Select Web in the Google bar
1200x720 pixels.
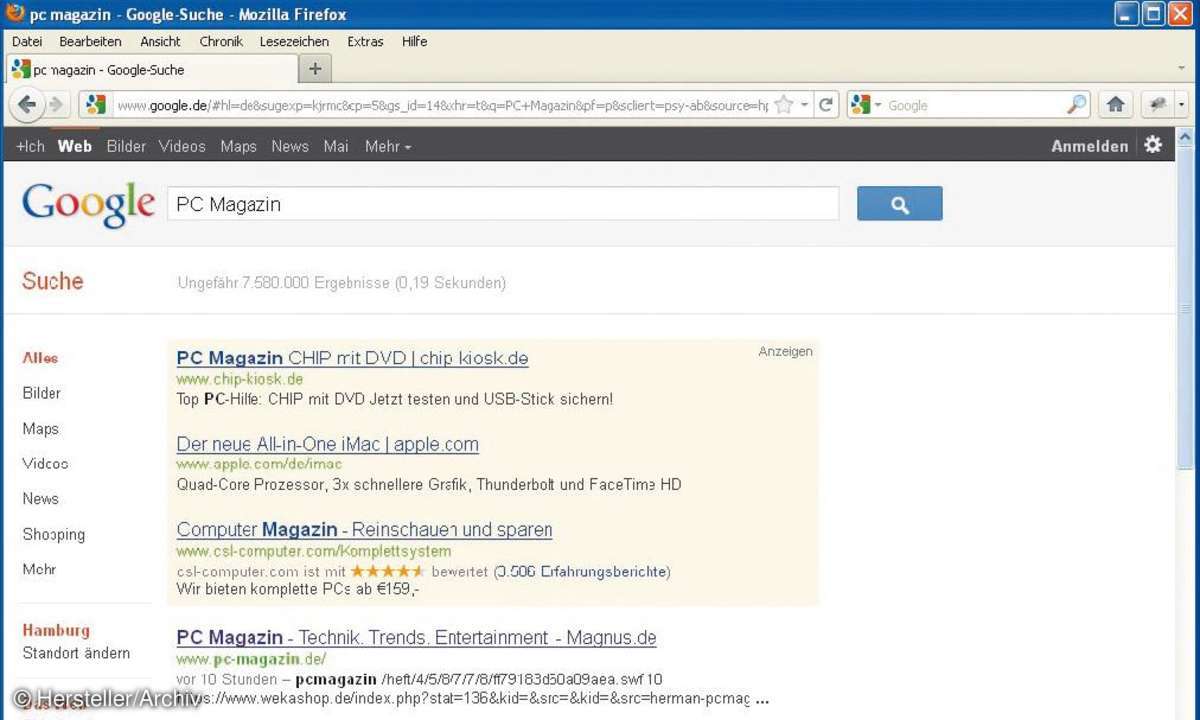point(75,146)
